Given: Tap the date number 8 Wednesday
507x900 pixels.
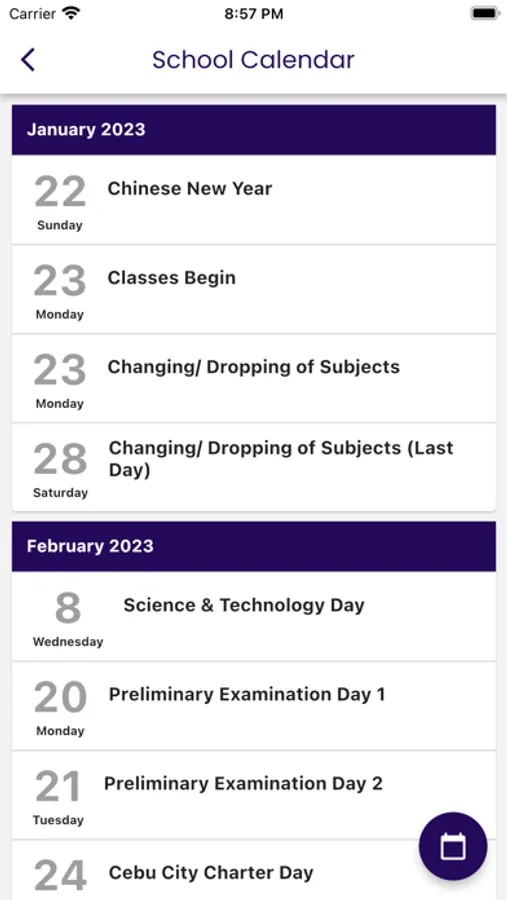Looking at the screenshot, I should (68, 619).
